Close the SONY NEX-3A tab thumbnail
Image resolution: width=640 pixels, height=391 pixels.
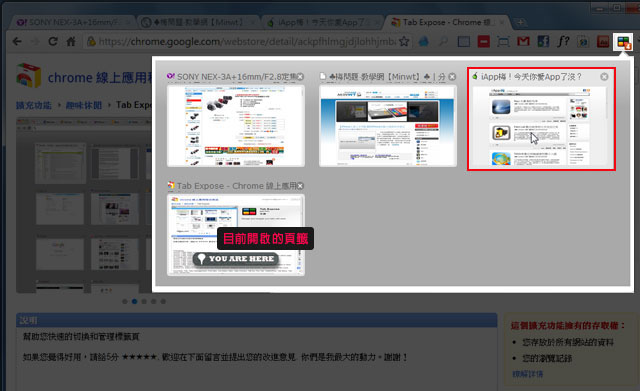point(300,77)
